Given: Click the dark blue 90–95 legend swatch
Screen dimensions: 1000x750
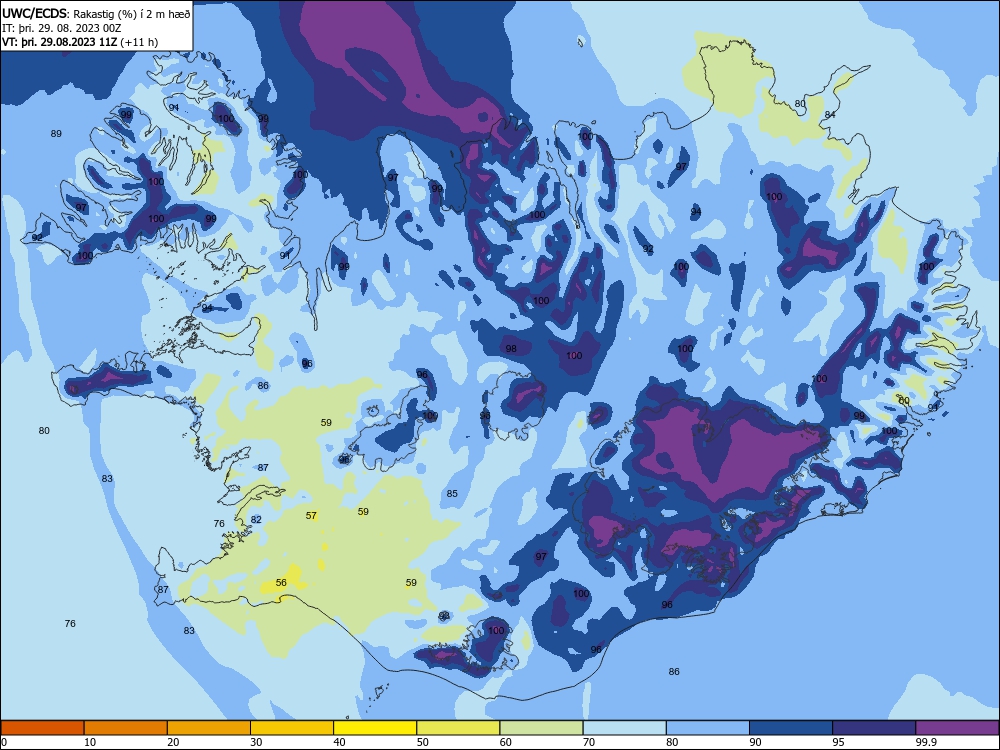Looking at the screenshot, I should coord(791,728).
